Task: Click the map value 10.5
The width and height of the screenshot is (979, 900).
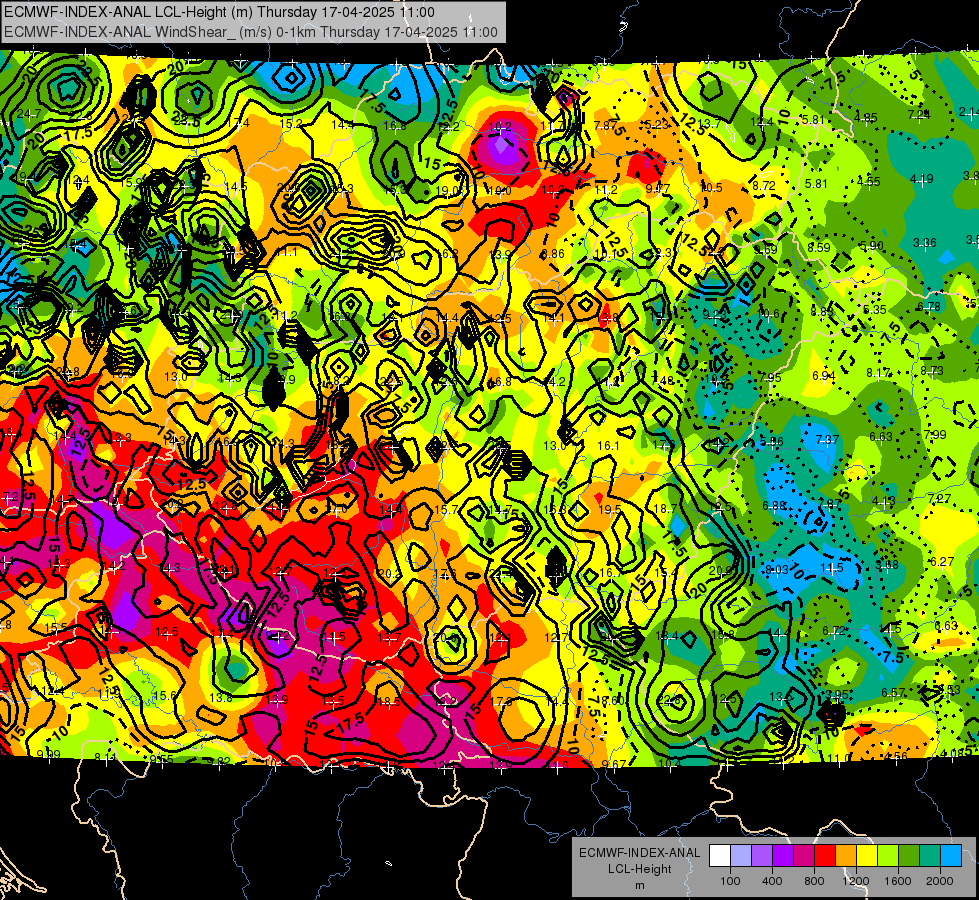Action: 712,187
